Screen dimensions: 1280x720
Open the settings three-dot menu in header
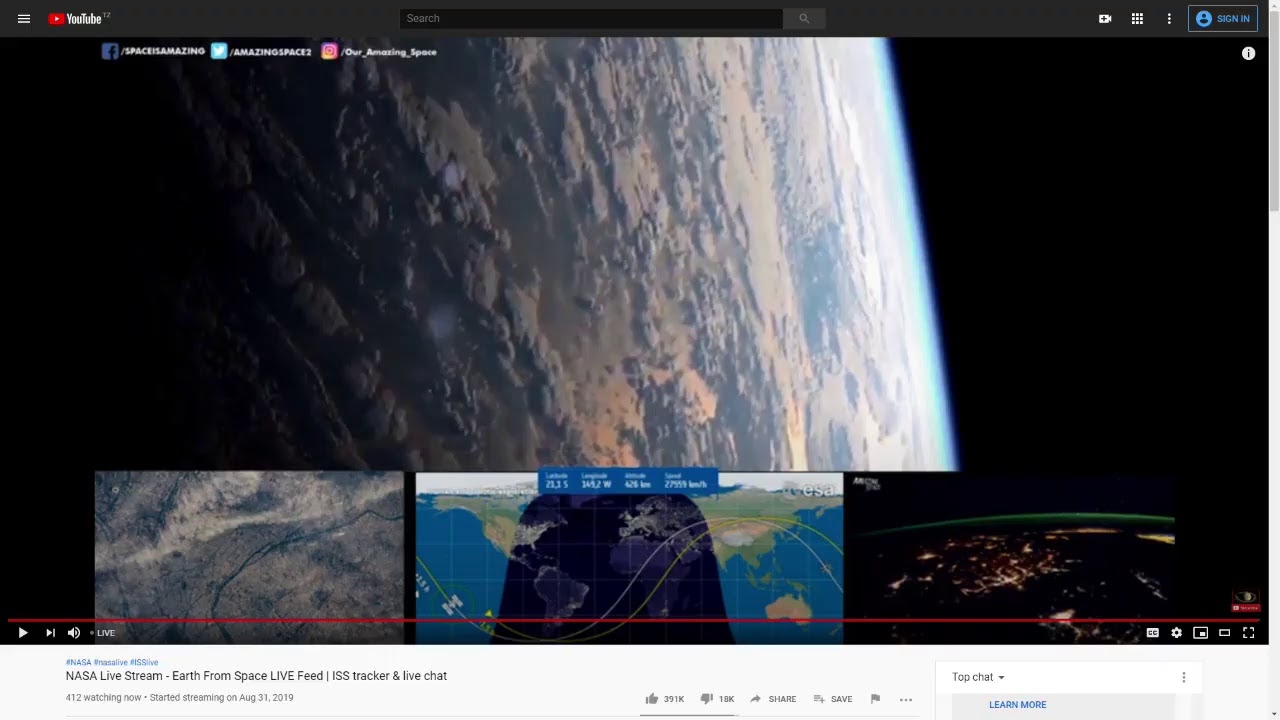[x=1169, y=19]
